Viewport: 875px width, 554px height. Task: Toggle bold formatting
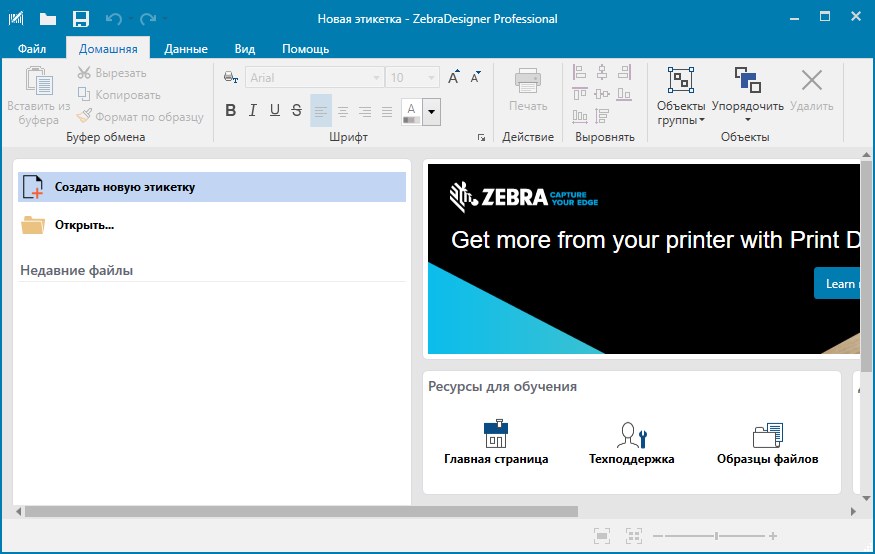pyautogui.click(x=230, y=110)
